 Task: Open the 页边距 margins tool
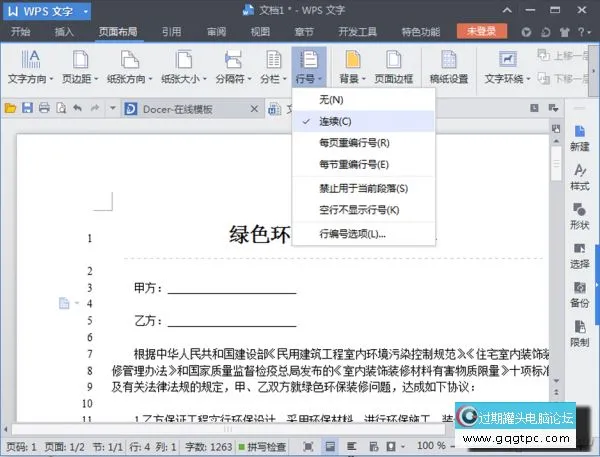click(80, 67)
